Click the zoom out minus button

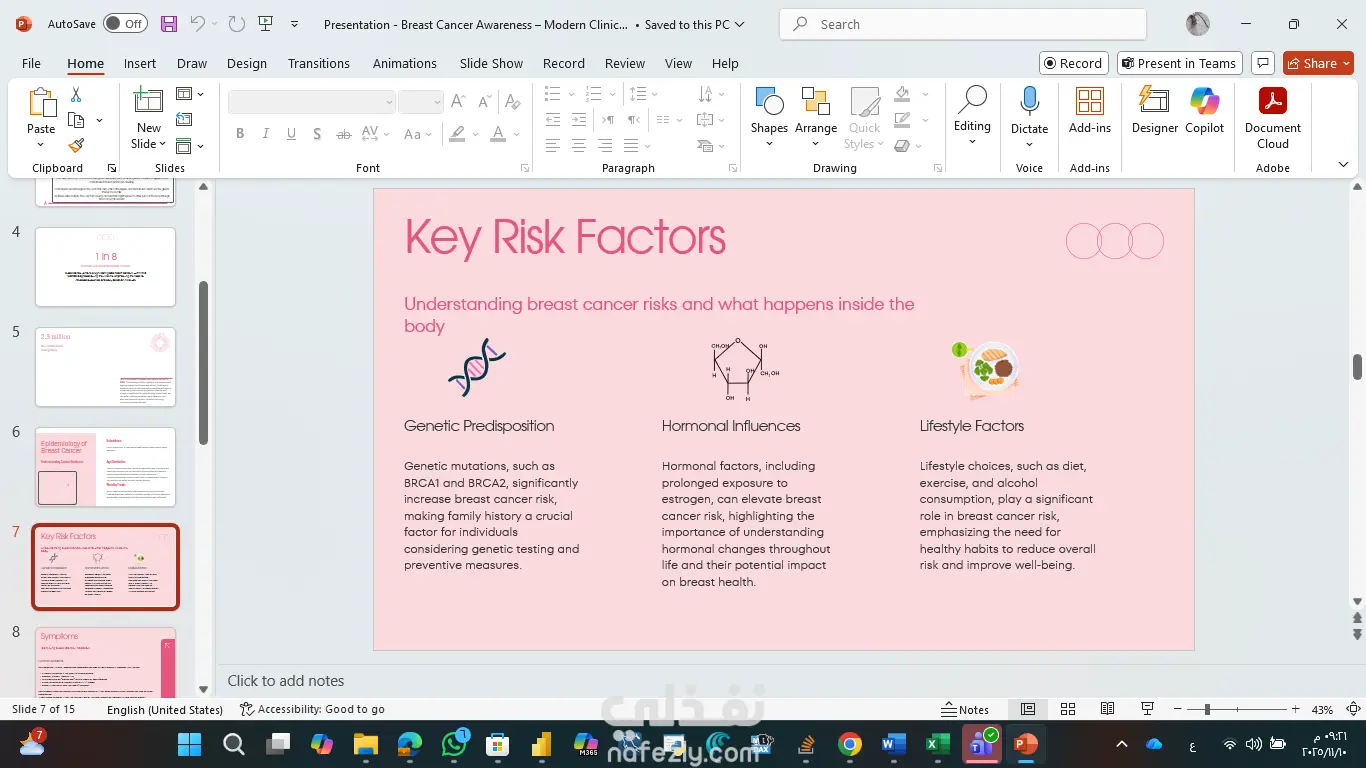pos(1180,709)
